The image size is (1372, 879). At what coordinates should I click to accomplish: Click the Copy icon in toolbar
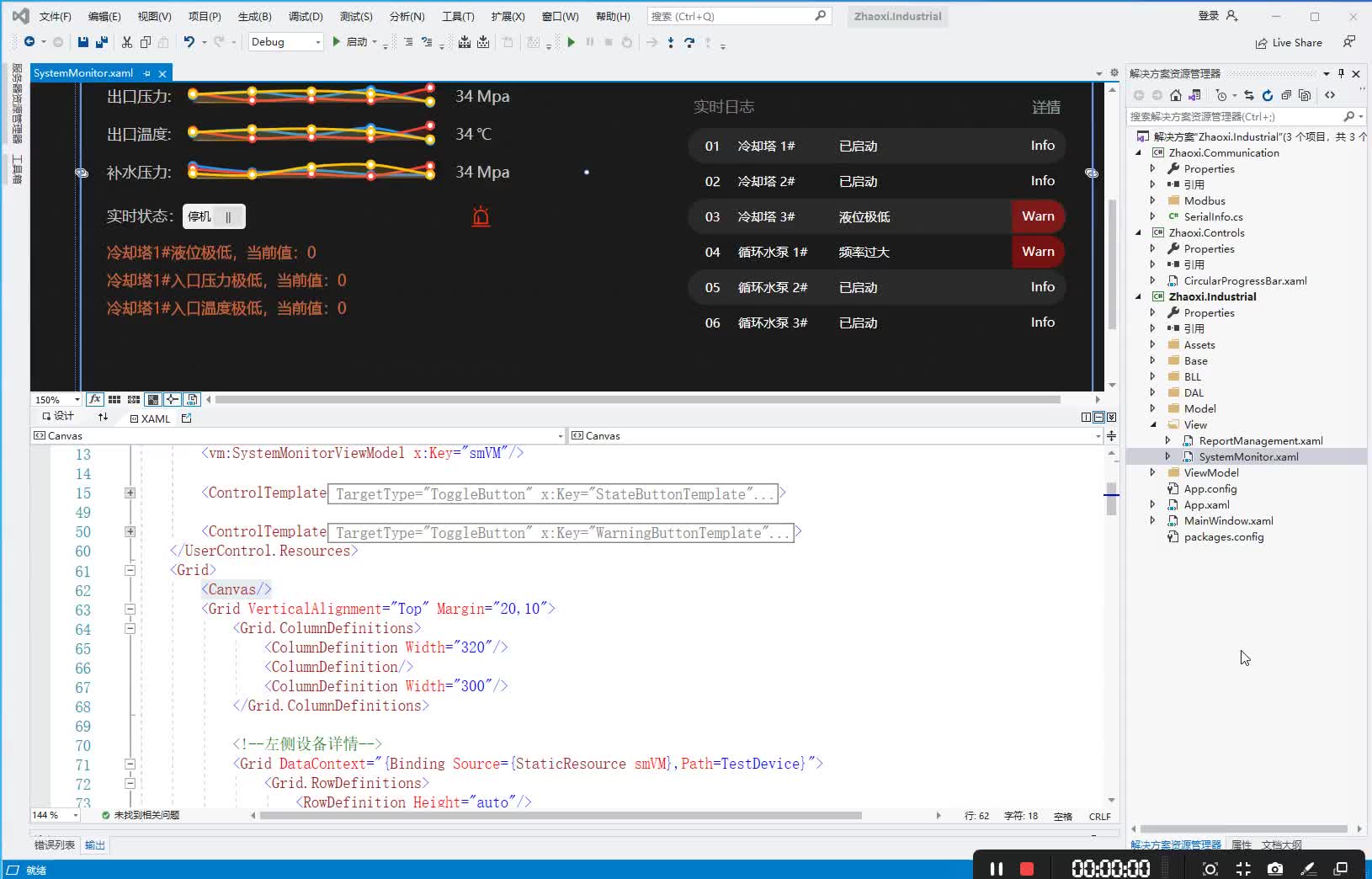tap(146, 42)
